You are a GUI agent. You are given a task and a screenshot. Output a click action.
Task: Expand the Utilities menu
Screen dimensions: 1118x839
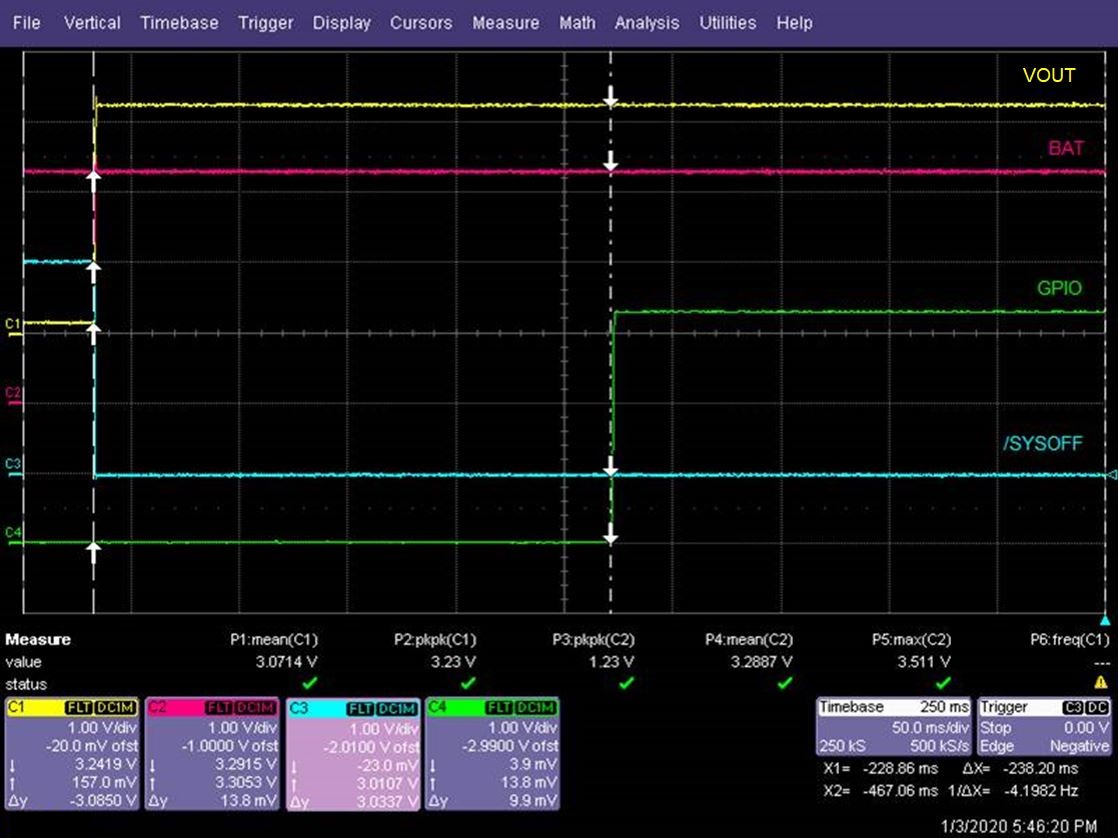click(x=728, y=22)
